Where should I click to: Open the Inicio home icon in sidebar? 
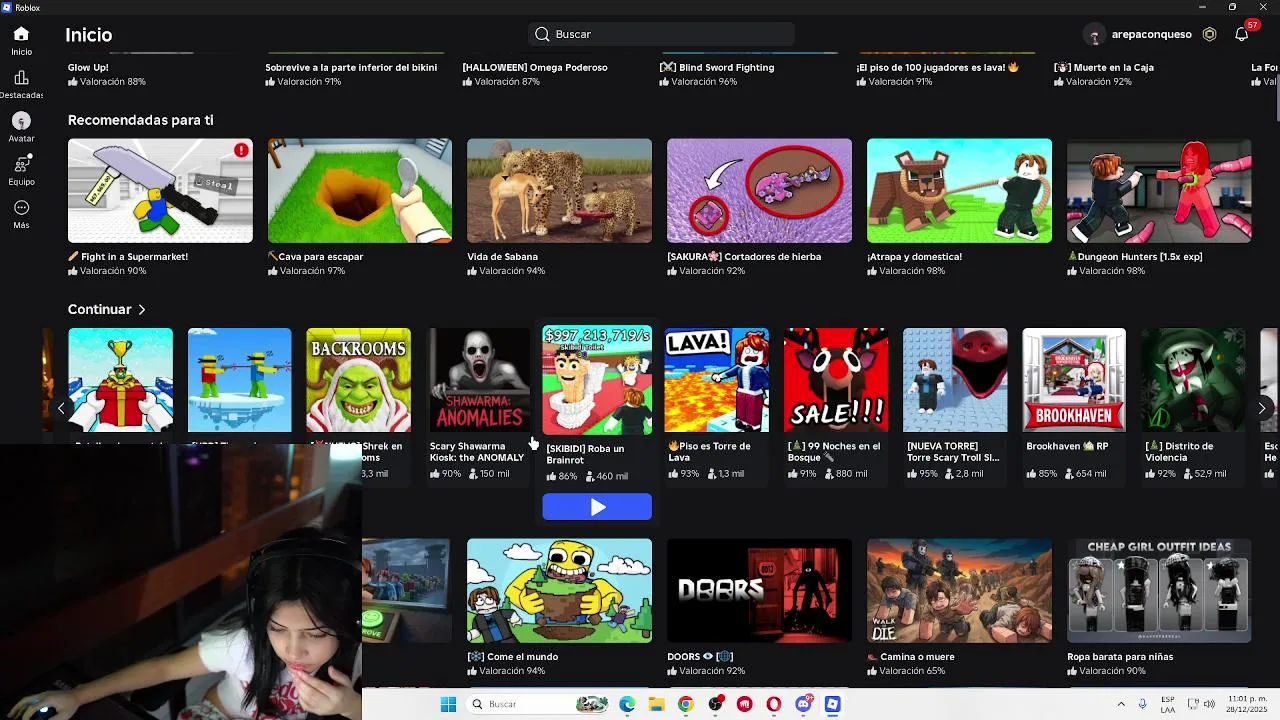(x=21, y=34)
